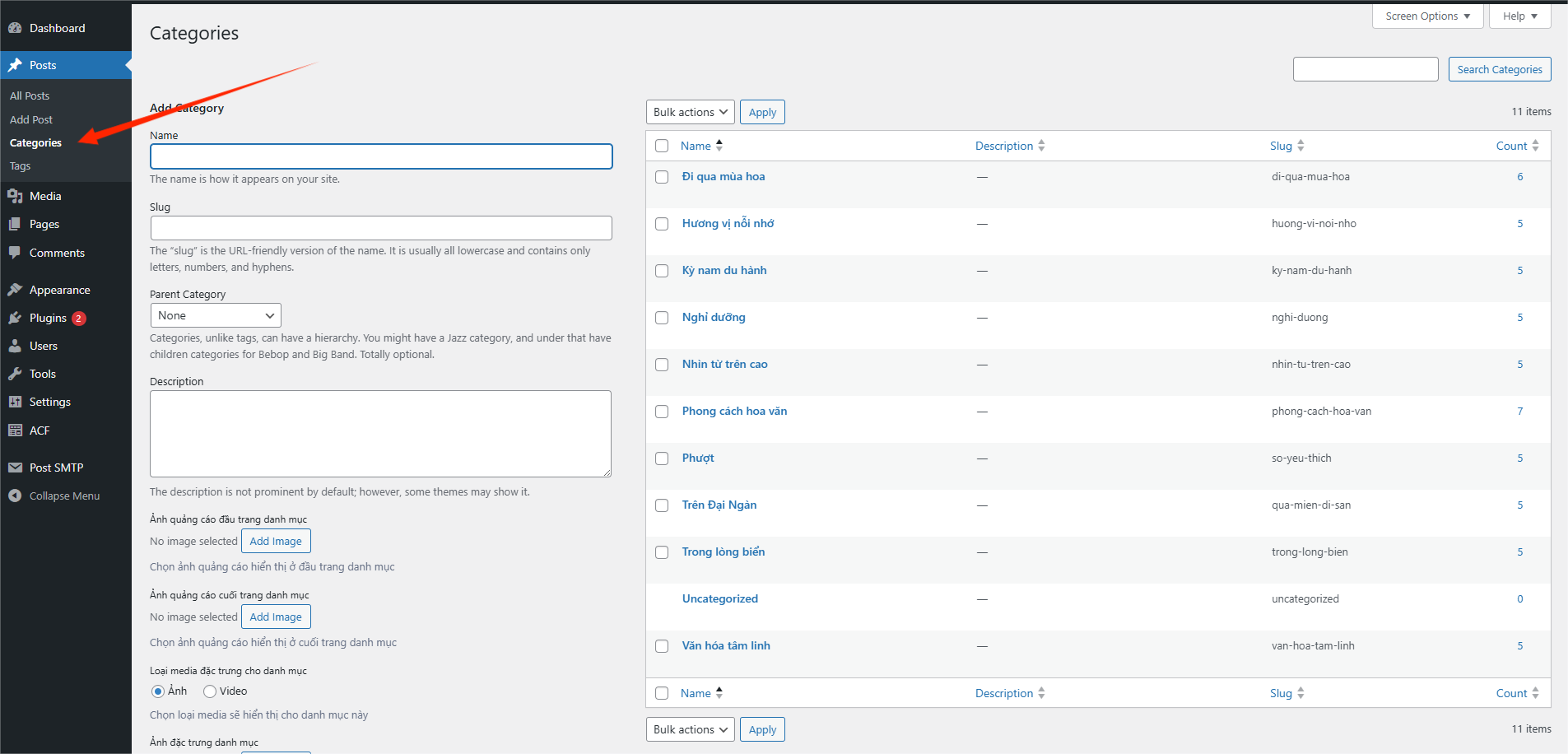
Task: Click the Dashboard gauge icon in sidebar
Action: point(15,28)
